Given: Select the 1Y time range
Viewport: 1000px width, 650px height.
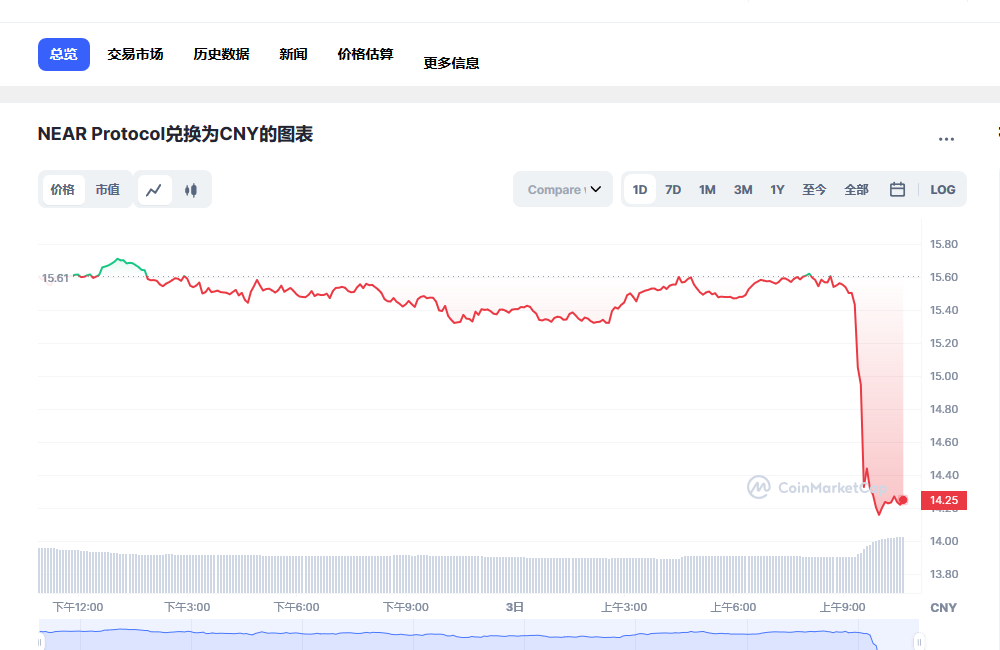Looking at the screenshot, I should point(777,189).
